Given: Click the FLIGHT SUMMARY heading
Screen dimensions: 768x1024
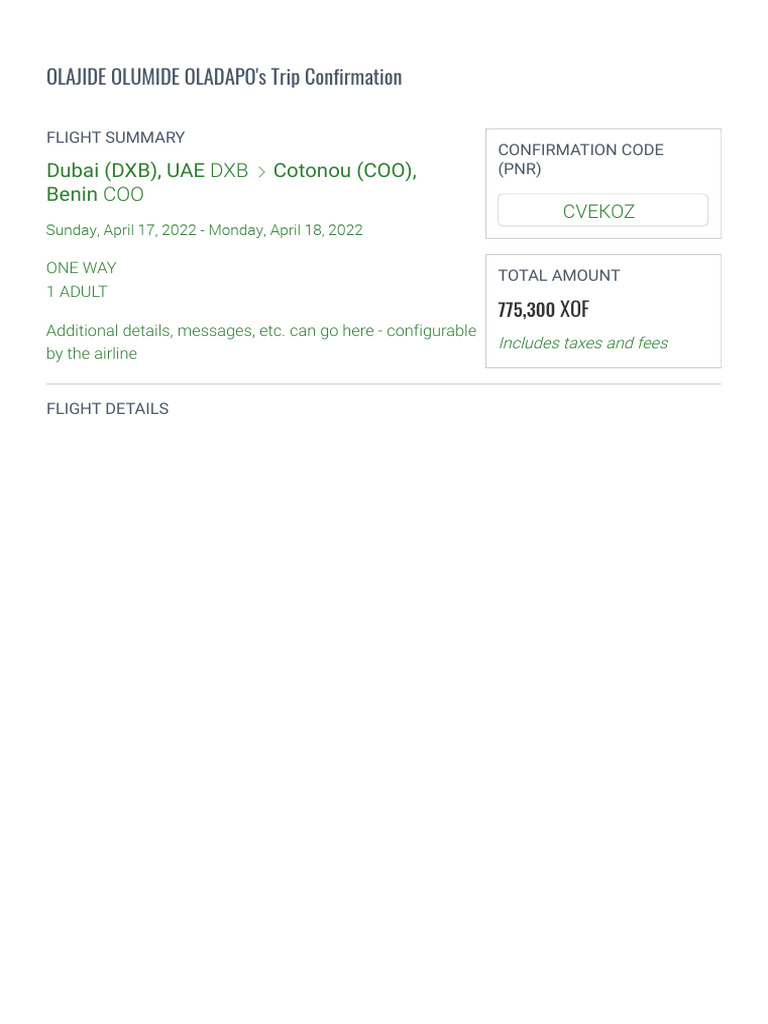Looking at the screenshot, I should [x=115, y=137].
